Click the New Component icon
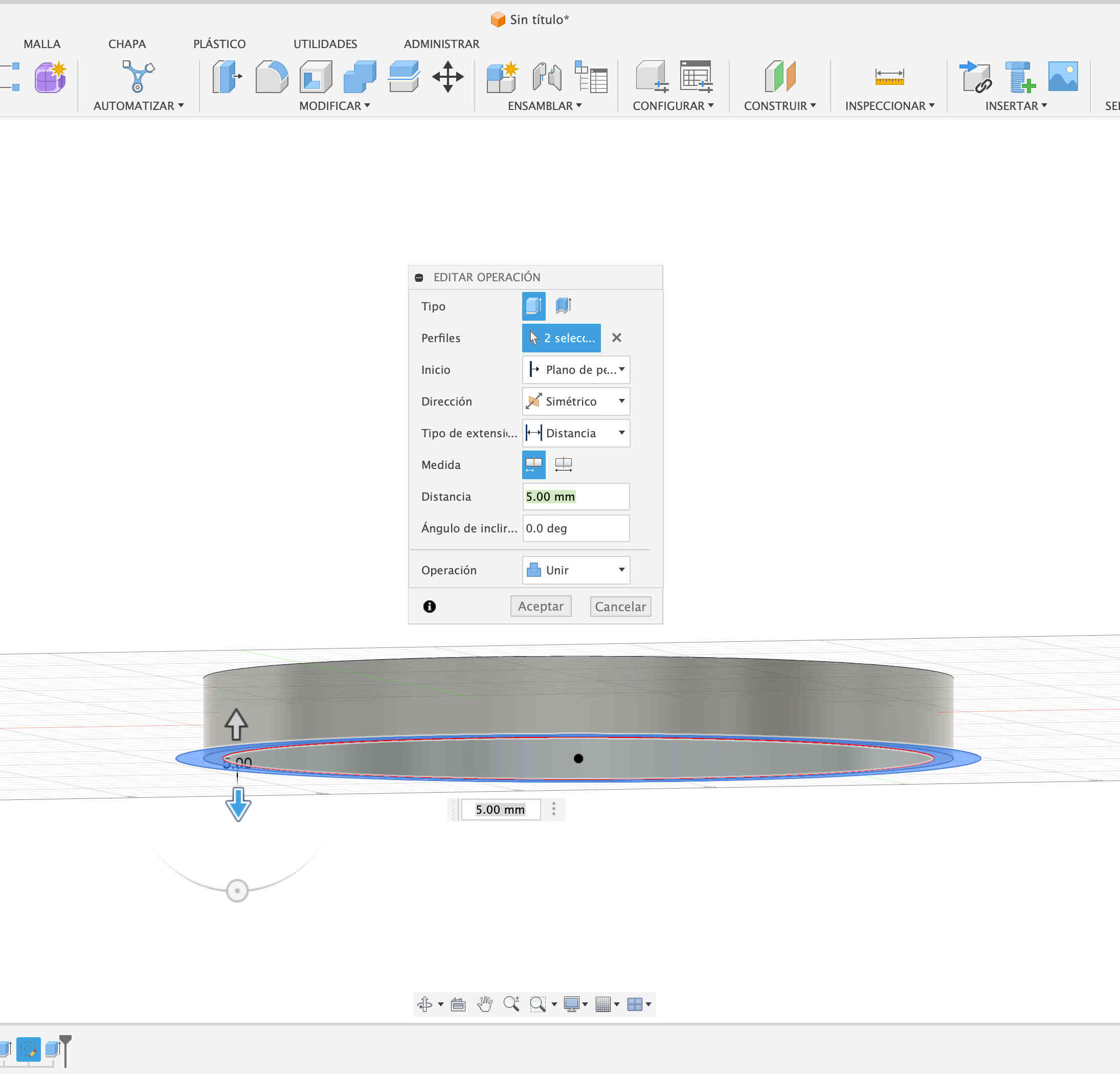This screenshot has width=1120, height=1074. (502, 77)
